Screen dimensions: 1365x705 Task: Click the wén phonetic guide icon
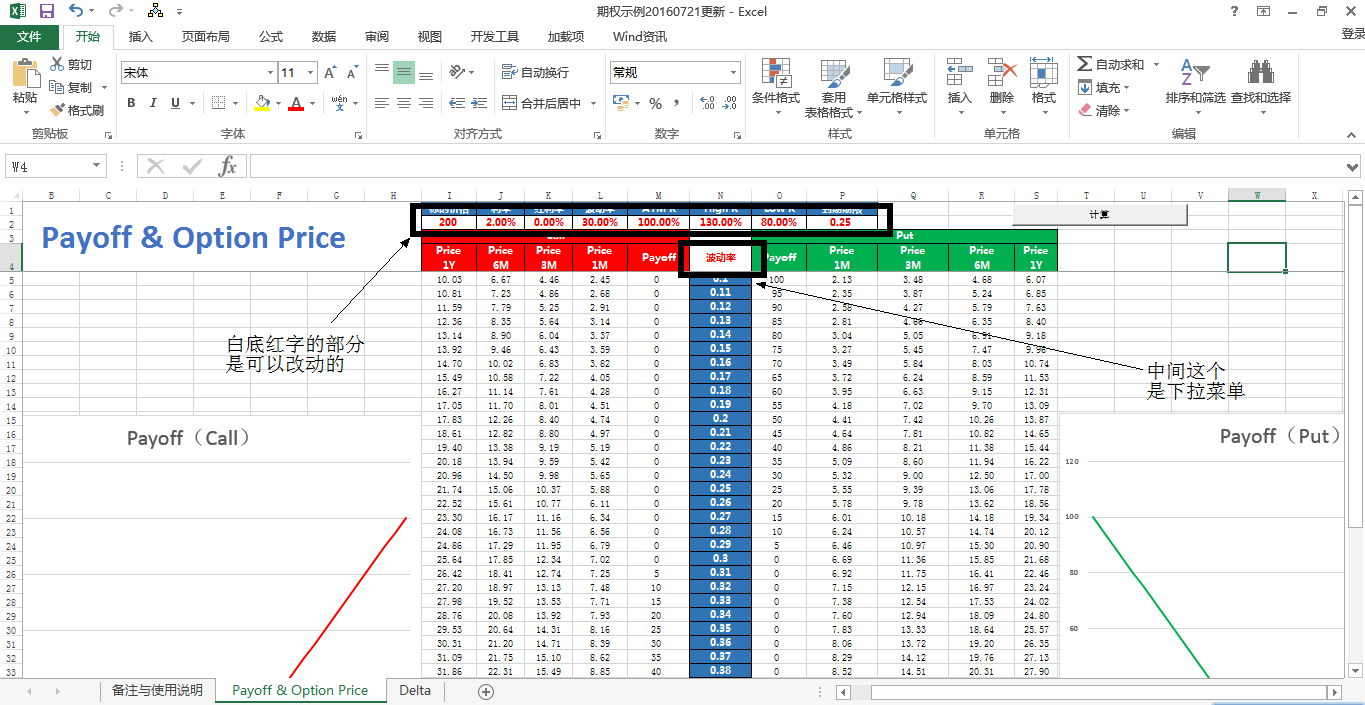coord(339,103)
